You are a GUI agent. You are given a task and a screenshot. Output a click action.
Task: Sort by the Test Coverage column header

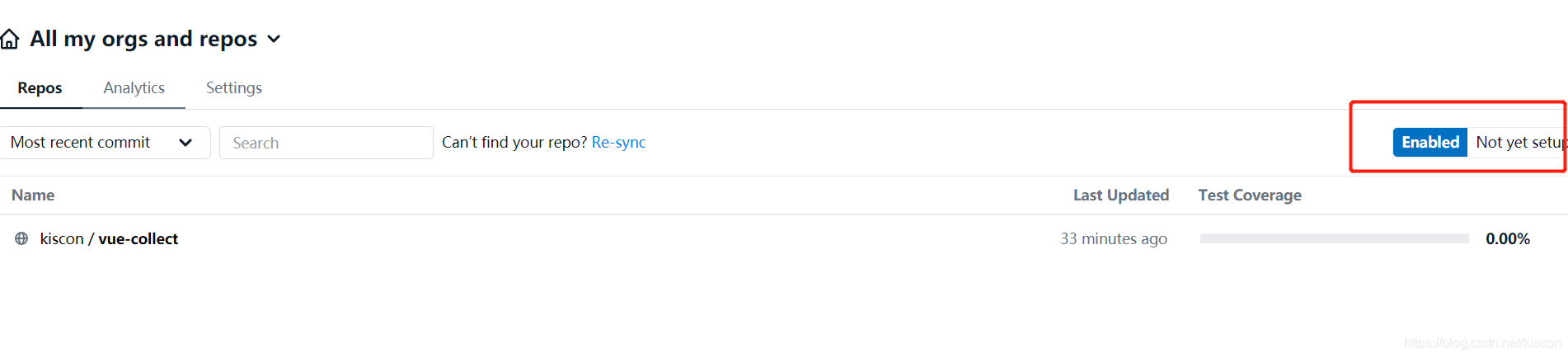tap(1249, 195)
